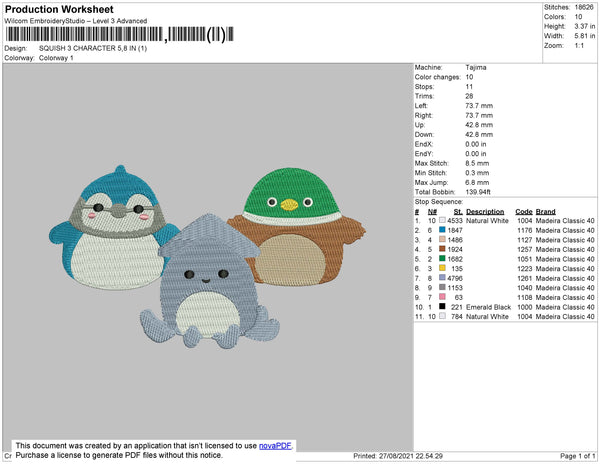Pick the brown swatch code 1257
The height and width of the screenshot is (464, 600).
pyautogui.click(x=442, y=249)
